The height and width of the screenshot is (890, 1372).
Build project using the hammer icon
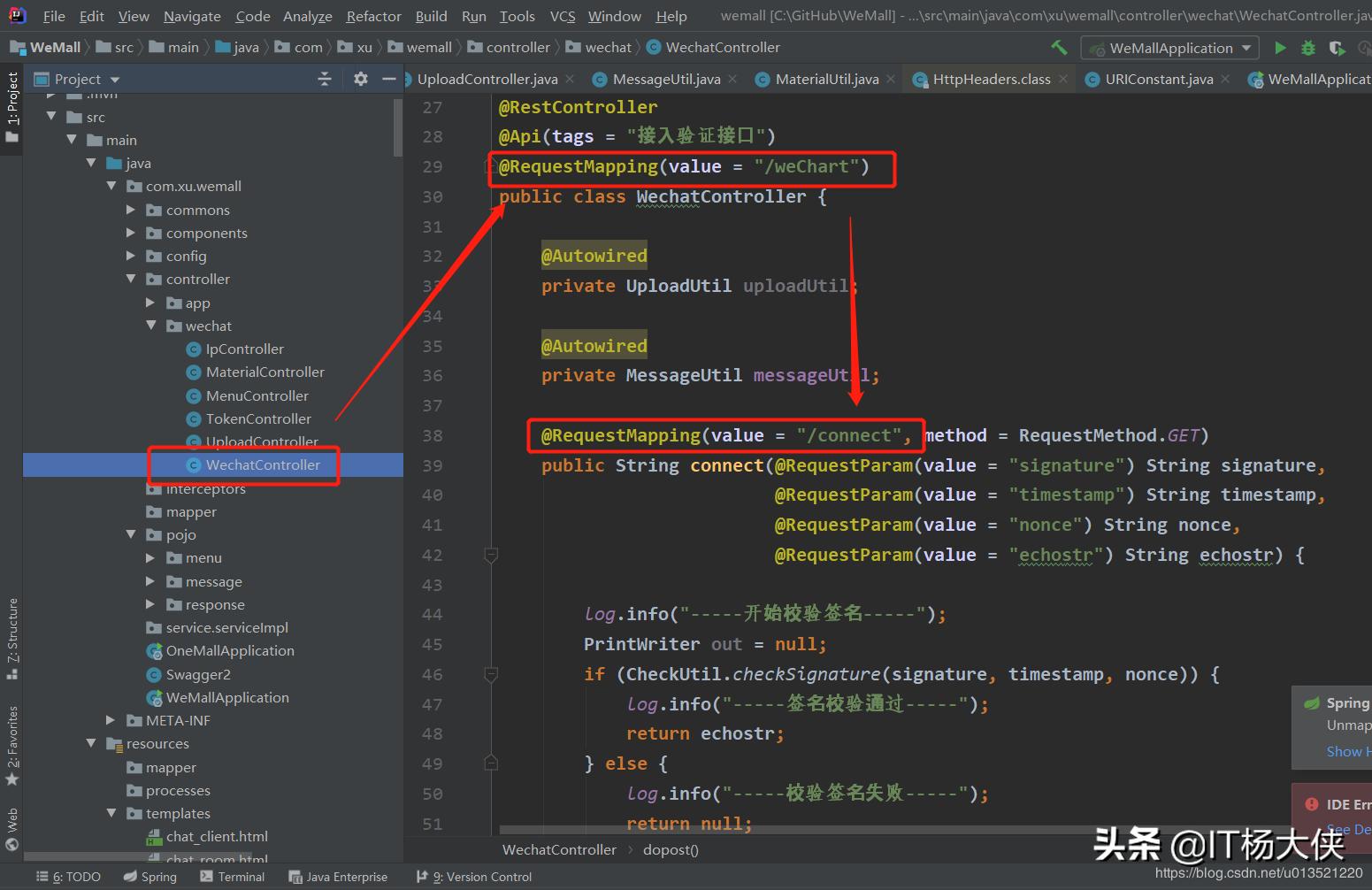pos(1059,48)
